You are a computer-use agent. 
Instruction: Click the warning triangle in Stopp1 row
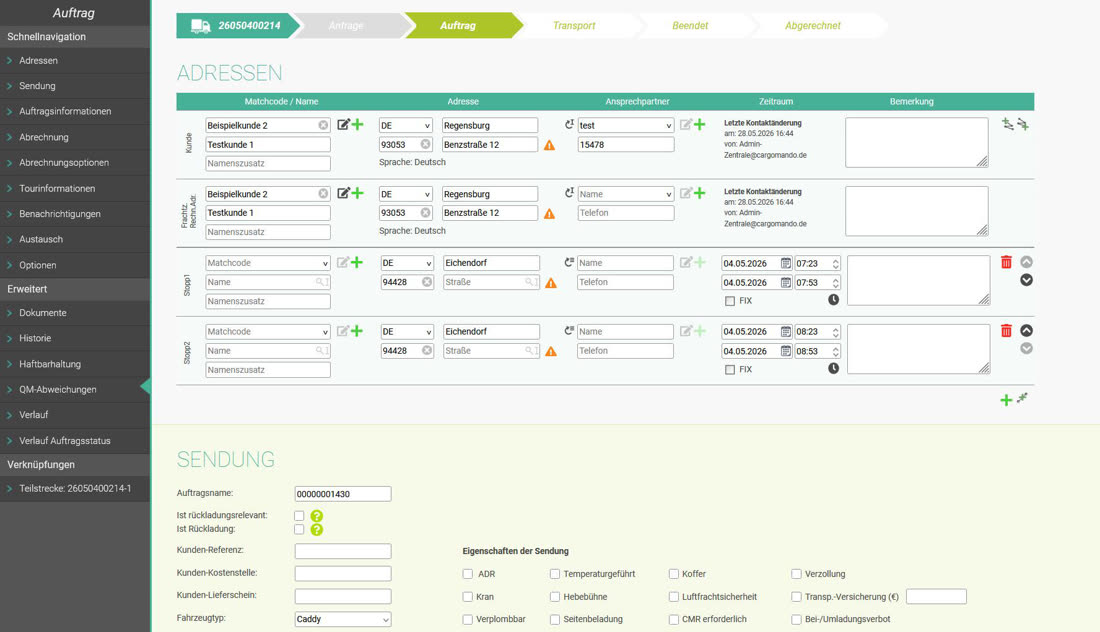coord(551,283)
